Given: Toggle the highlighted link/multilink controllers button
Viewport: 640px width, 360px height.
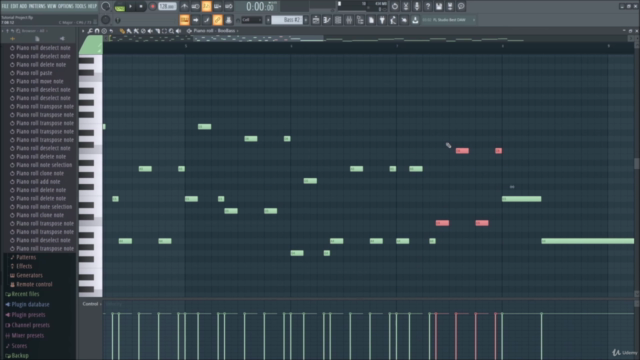Looking at the screenshot, I should point(218,20).
